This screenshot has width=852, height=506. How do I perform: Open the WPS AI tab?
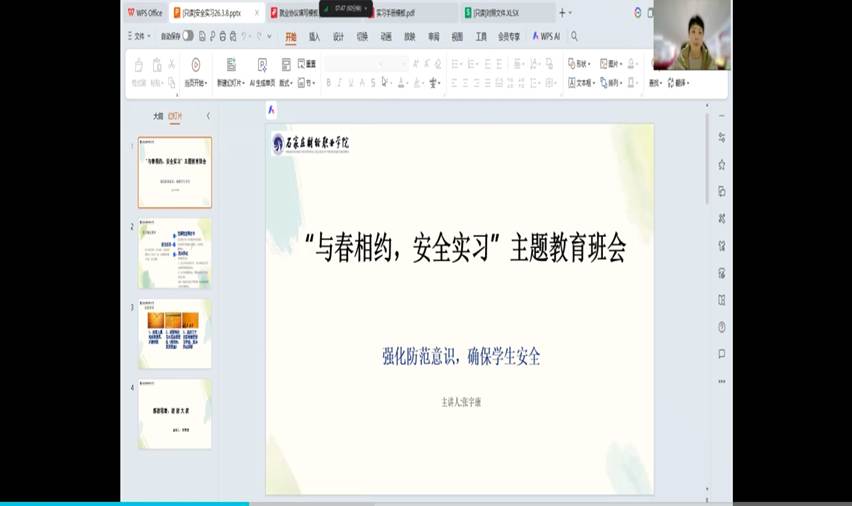pyautogui.click(x=546, y=36)
